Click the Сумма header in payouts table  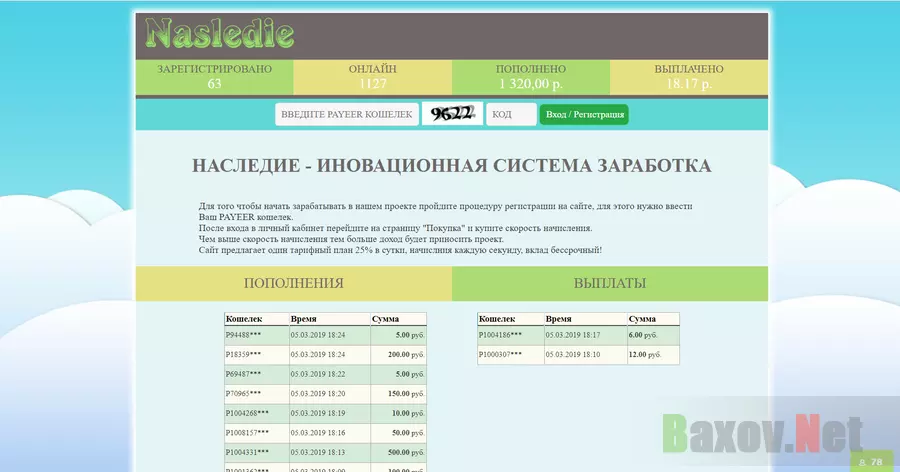click(x=653, y=319)
